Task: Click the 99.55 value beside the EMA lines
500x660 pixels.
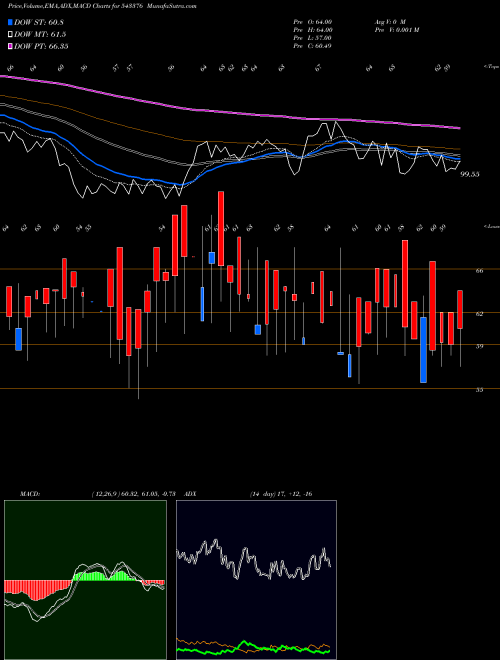Action: point(470,174)
